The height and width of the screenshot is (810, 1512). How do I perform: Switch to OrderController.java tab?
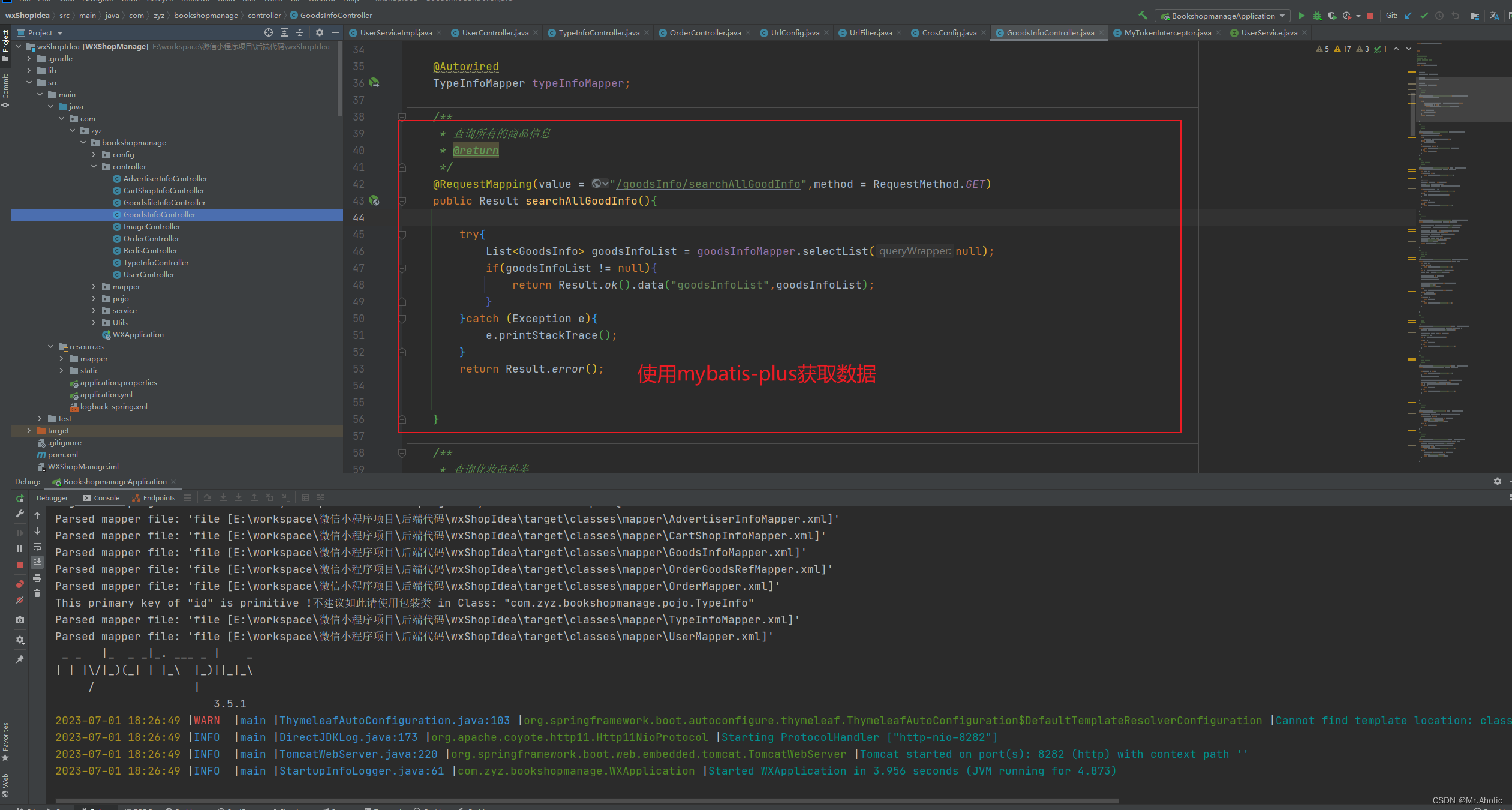tap(705, 32)
